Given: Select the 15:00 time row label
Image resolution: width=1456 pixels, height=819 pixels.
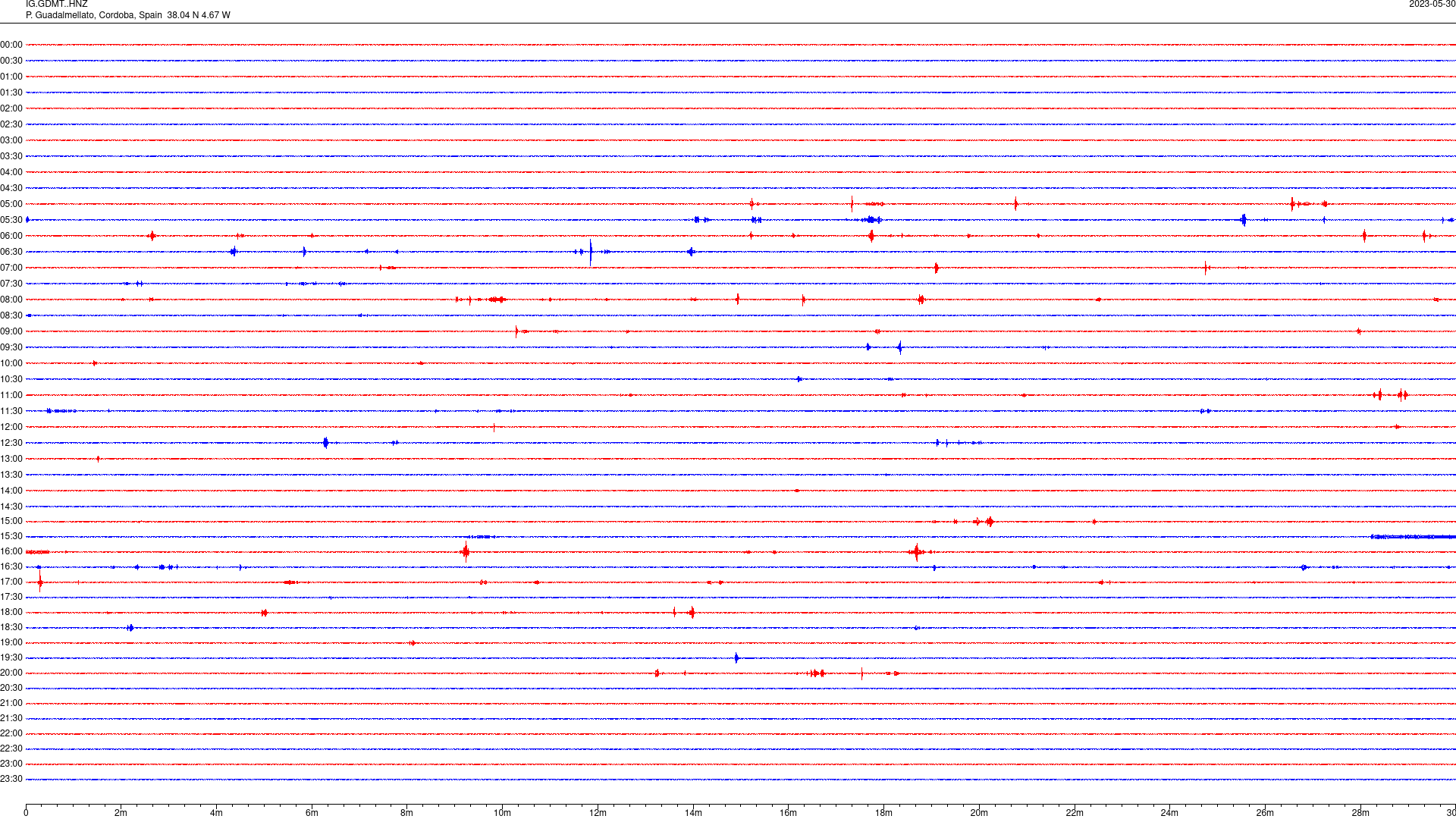Looking at the screenshot, I should click(11, 521).
